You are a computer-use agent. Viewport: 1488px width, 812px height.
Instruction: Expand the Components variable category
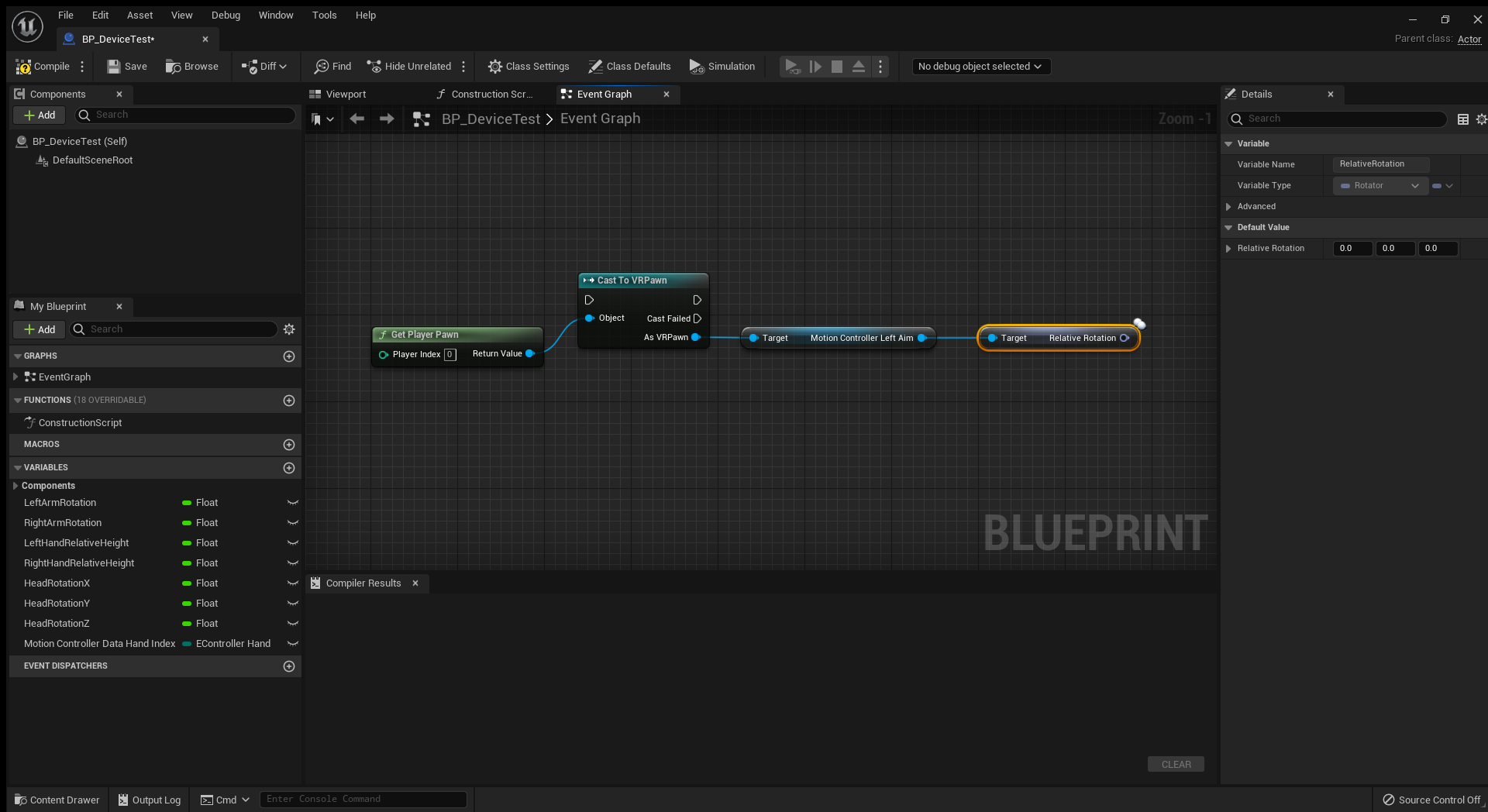pyautogui.click(x=15, y=486)
